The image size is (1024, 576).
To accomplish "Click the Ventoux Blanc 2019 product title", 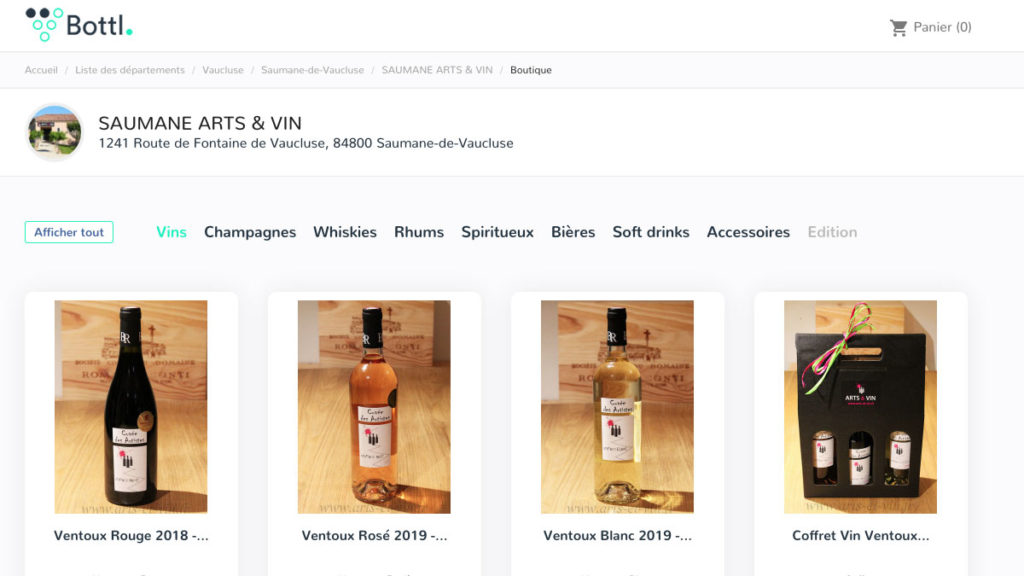I will (617, 536).
